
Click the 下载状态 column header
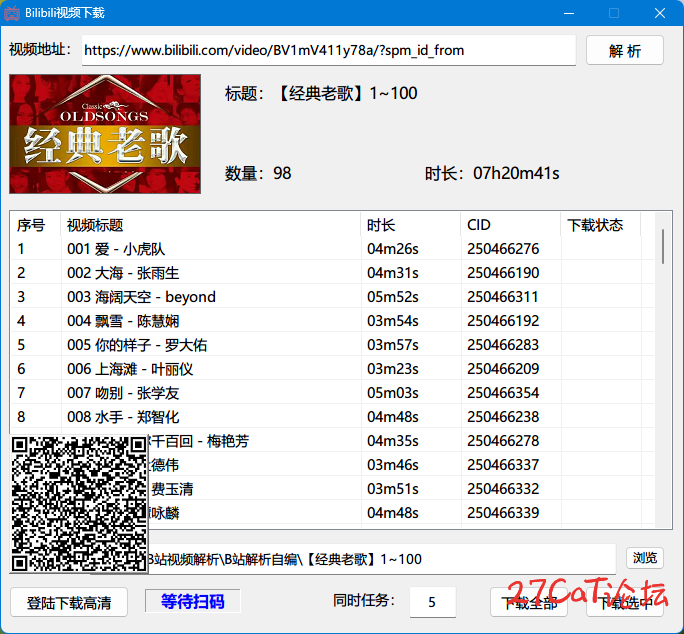tap(601, 225)
